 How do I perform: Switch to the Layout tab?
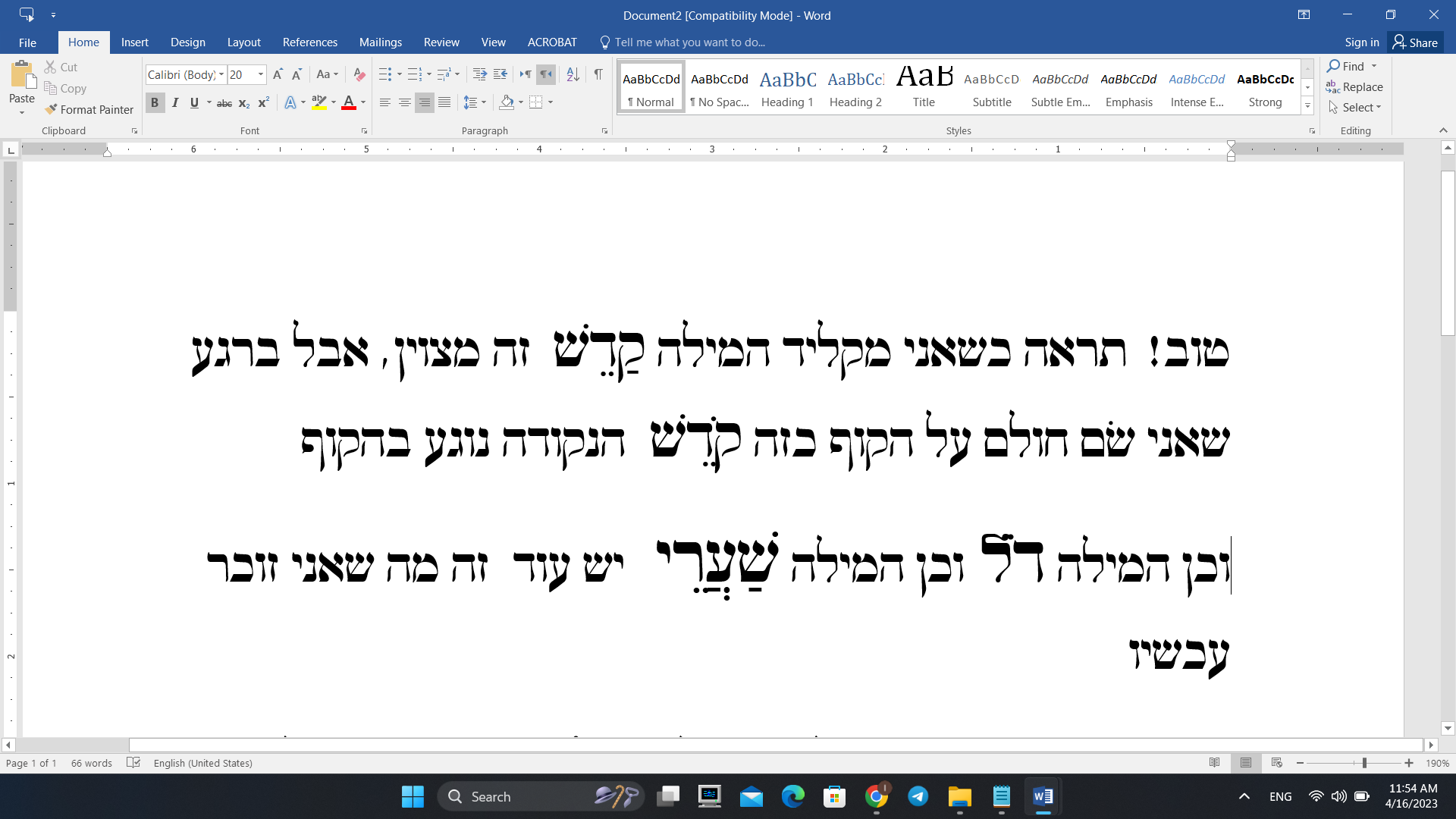243,42
